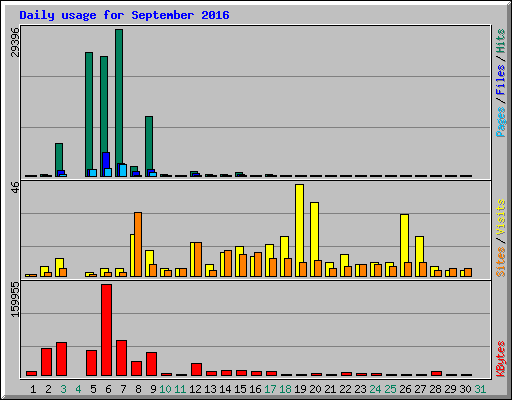Click the red KBytes bar for day 9
Screen dimensions: 512x400
coord(152,364)
